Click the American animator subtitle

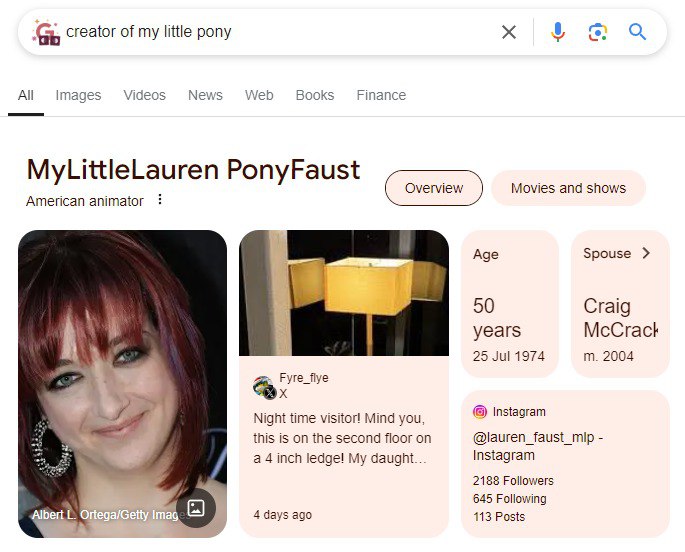click(85, 201)
